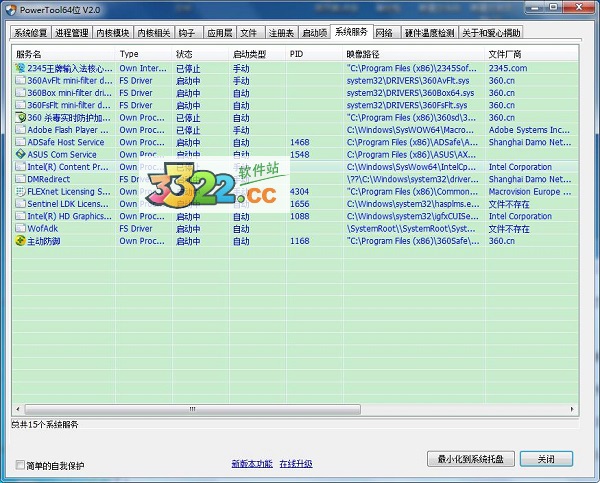This screenshot has height=483, width=600.
Task: Switch to the 系统修复 tab
Action: (x=31, y=33)
